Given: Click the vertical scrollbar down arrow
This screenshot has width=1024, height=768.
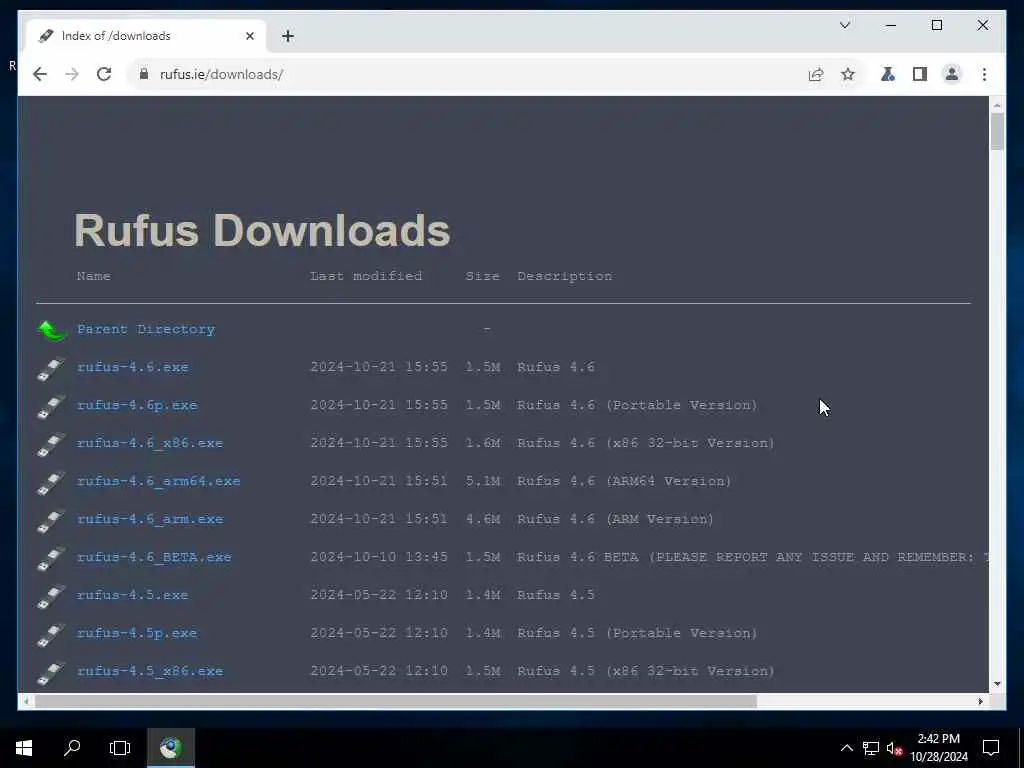Looking at the screenshot, I should pyautogui.click(x=997, y=684).
